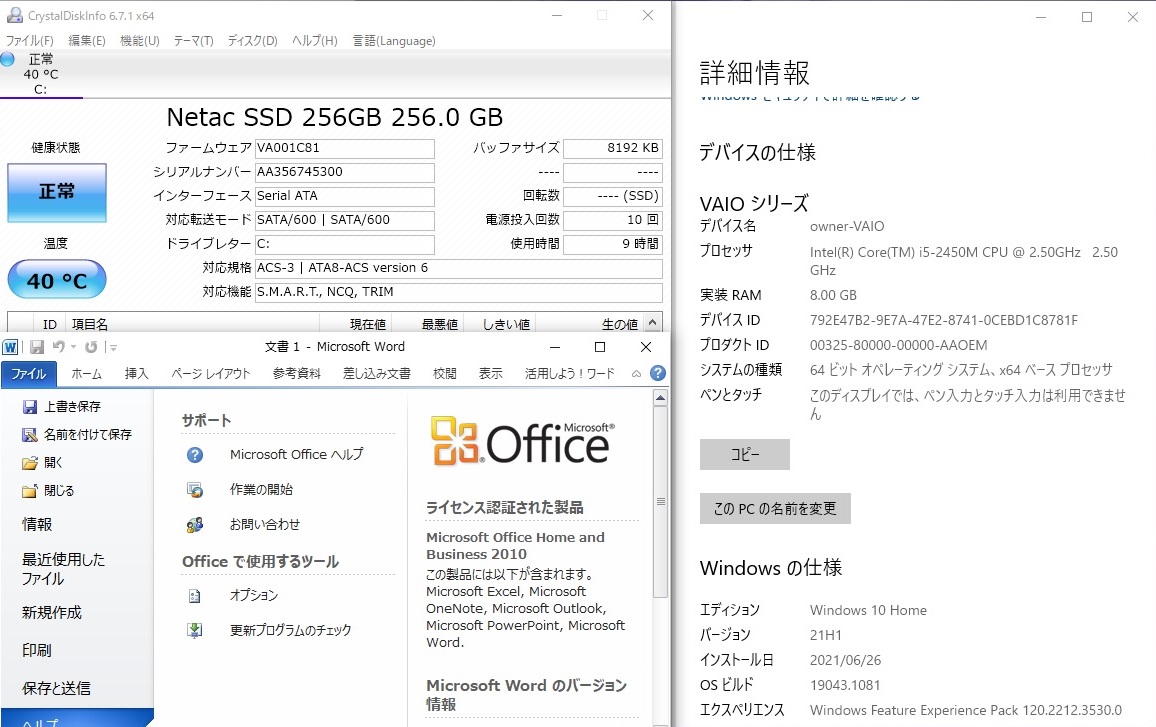The image size is (1156, 727).
Task: Click the 上書き保存 floppy disk icon
Action: [x=29, y=406]
